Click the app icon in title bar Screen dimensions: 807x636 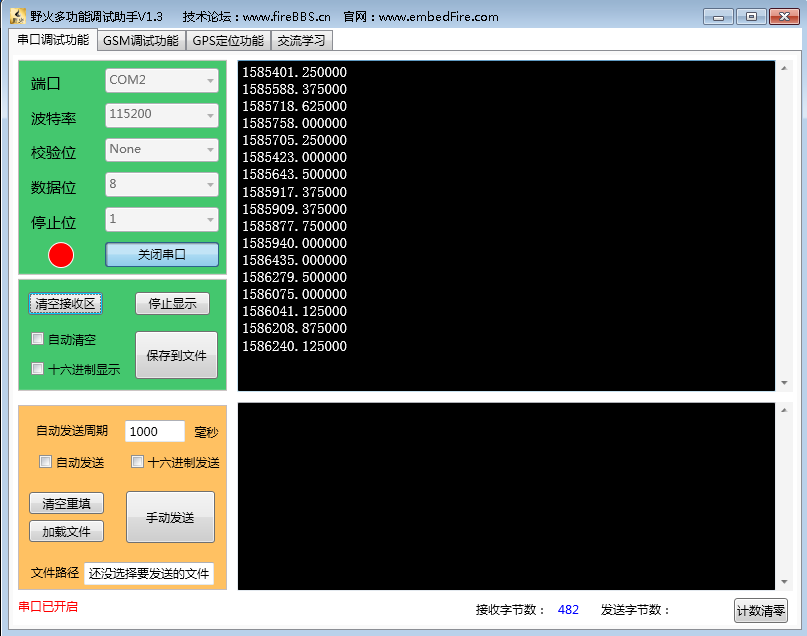(17, 17)
